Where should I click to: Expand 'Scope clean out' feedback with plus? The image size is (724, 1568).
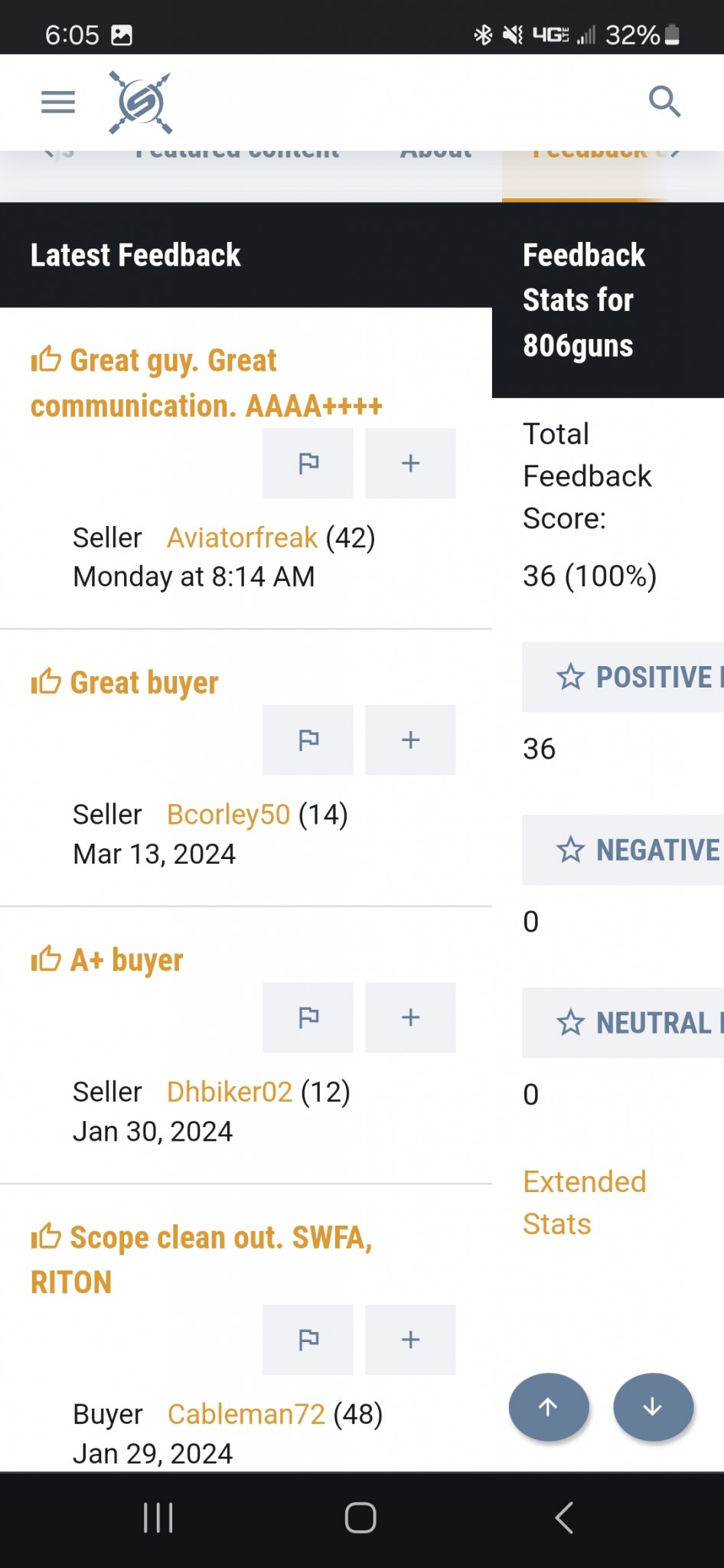click(x=410, y=1339)
